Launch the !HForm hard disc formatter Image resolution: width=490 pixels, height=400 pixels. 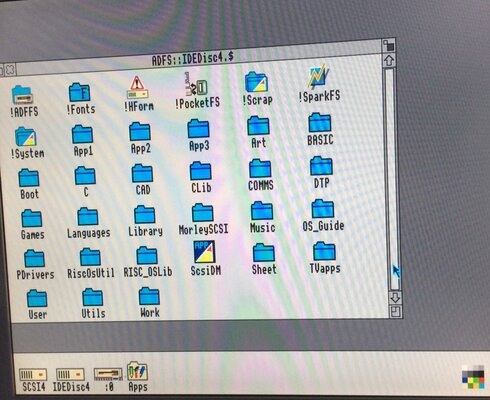[x=137, y=87]
